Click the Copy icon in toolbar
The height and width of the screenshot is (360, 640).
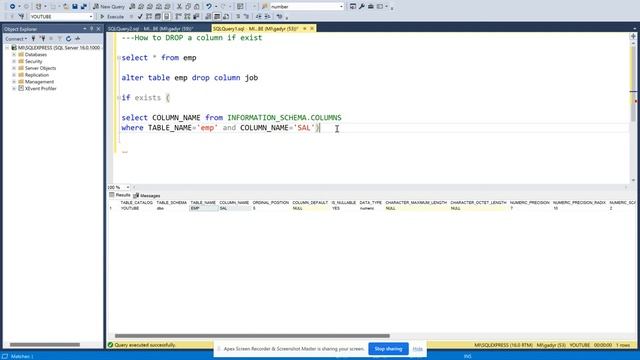[188, 7]
